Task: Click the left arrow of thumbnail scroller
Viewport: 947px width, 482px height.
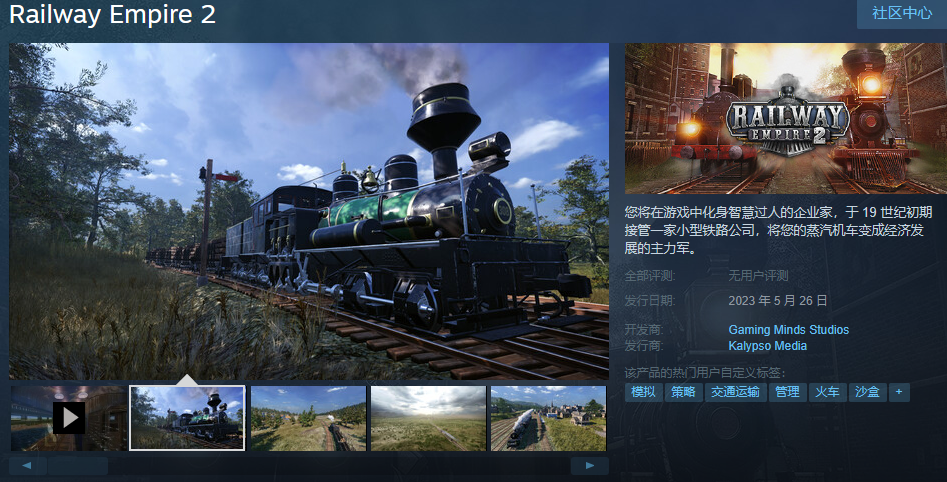Action: point(27,466)
